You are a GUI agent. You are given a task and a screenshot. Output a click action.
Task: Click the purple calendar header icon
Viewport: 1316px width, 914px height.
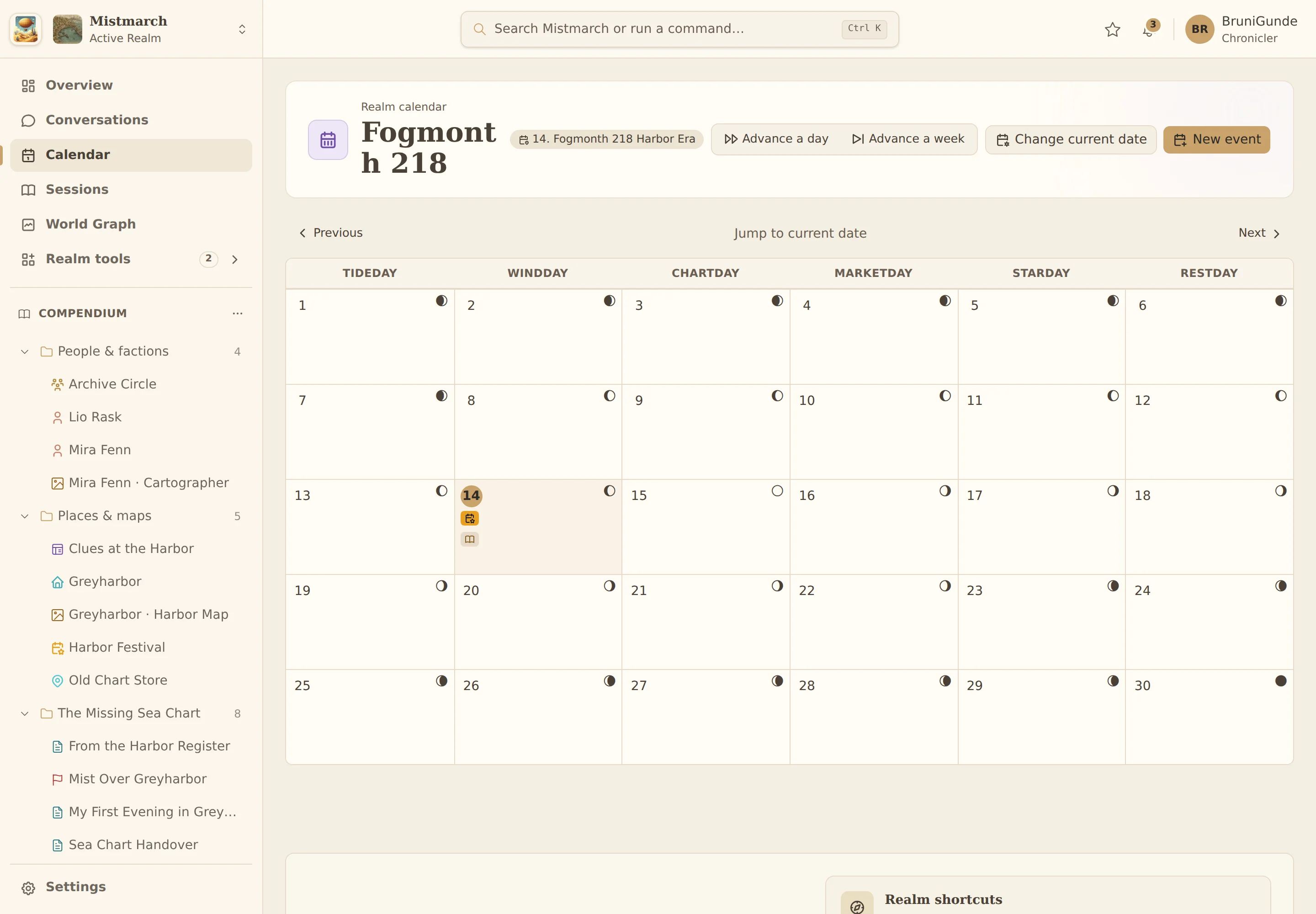(328, 140)
